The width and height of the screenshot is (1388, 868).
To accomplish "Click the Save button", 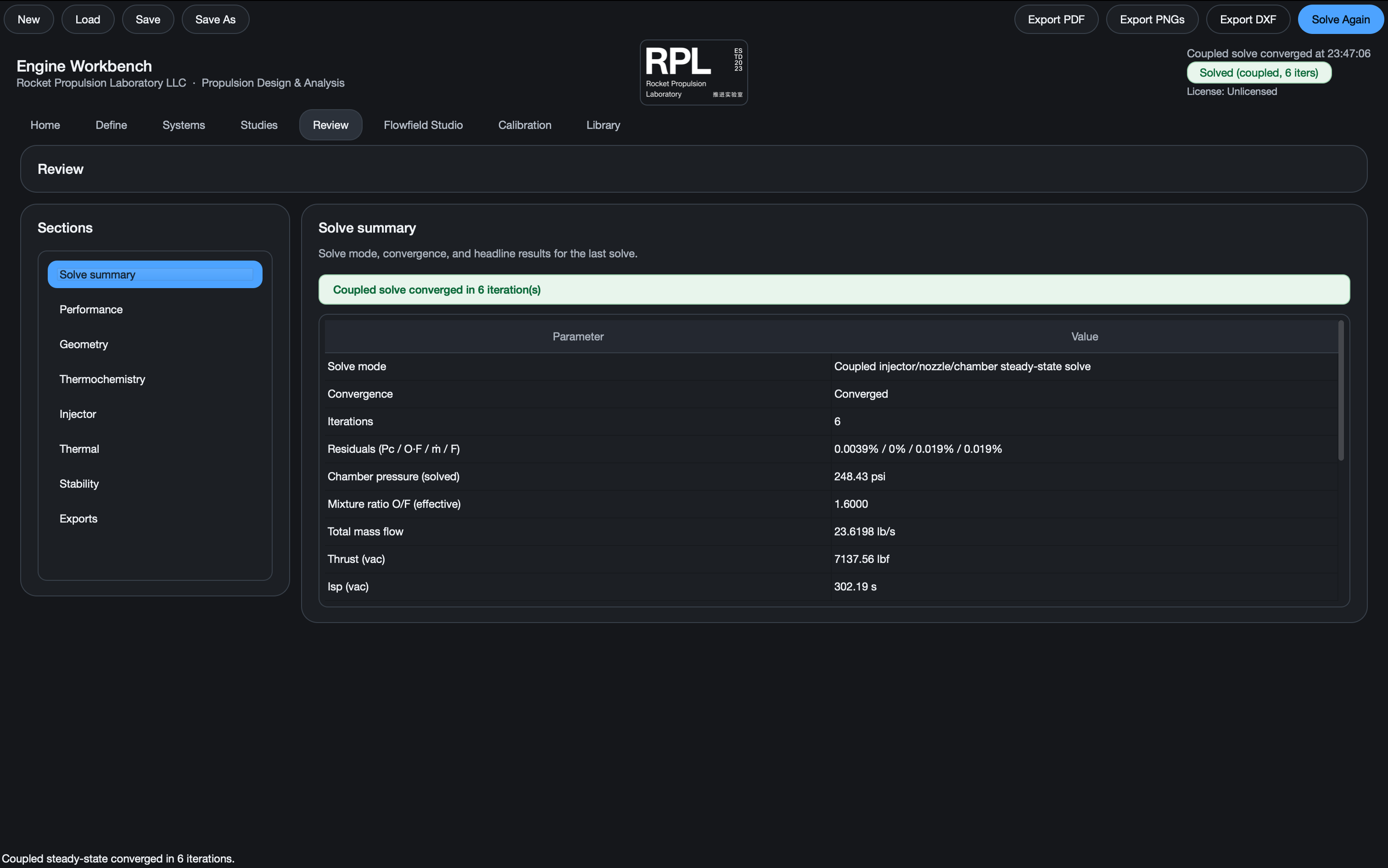I will [x=148, y=20].
